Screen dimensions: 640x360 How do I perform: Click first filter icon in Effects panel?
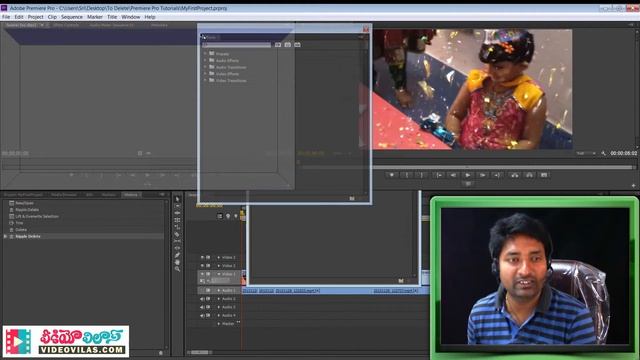pos(278,45)
